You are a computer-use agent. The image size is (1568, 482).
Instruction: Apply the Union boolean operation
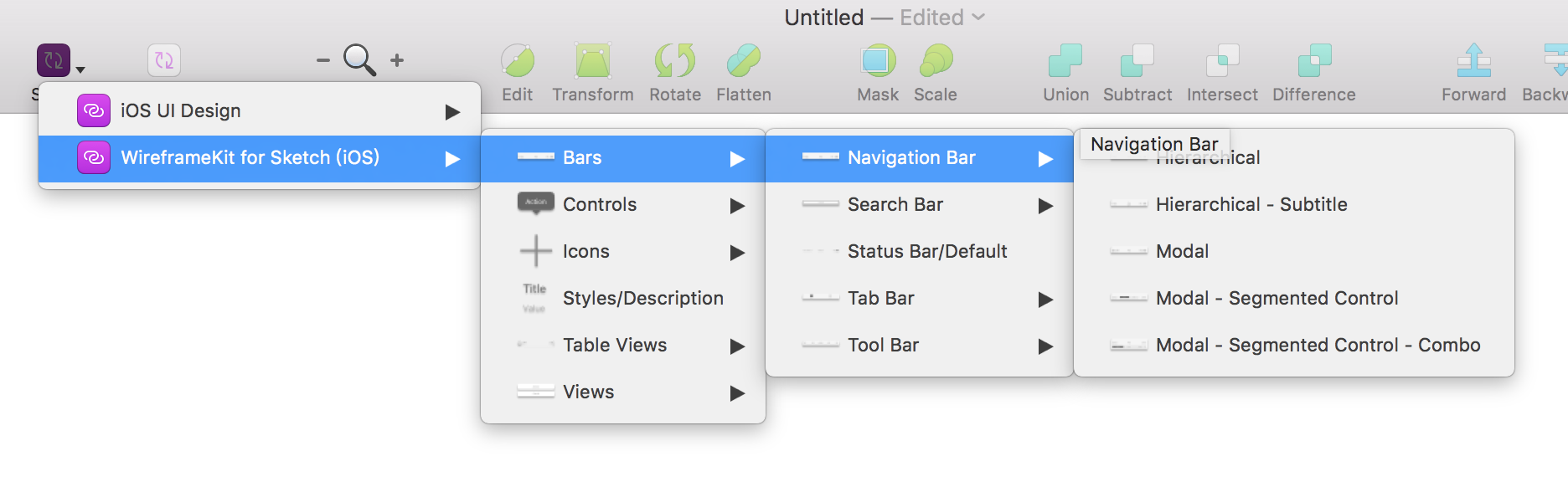[x=1065, y=60]
